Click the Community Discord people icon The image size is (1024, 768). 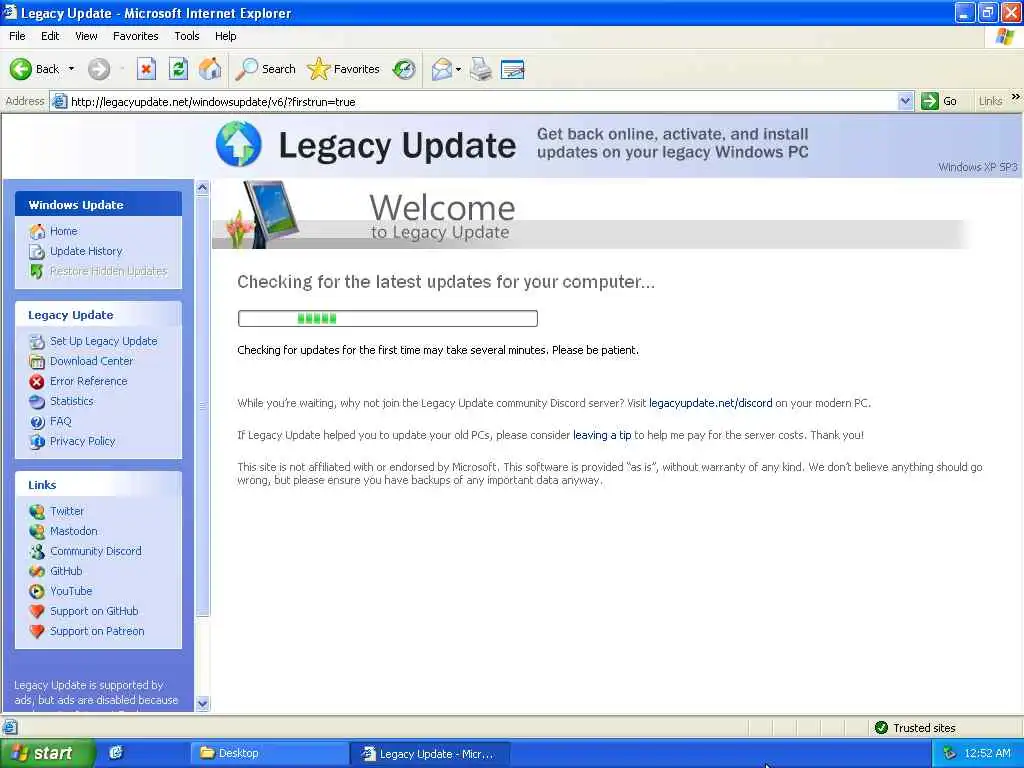coord(37,551)
